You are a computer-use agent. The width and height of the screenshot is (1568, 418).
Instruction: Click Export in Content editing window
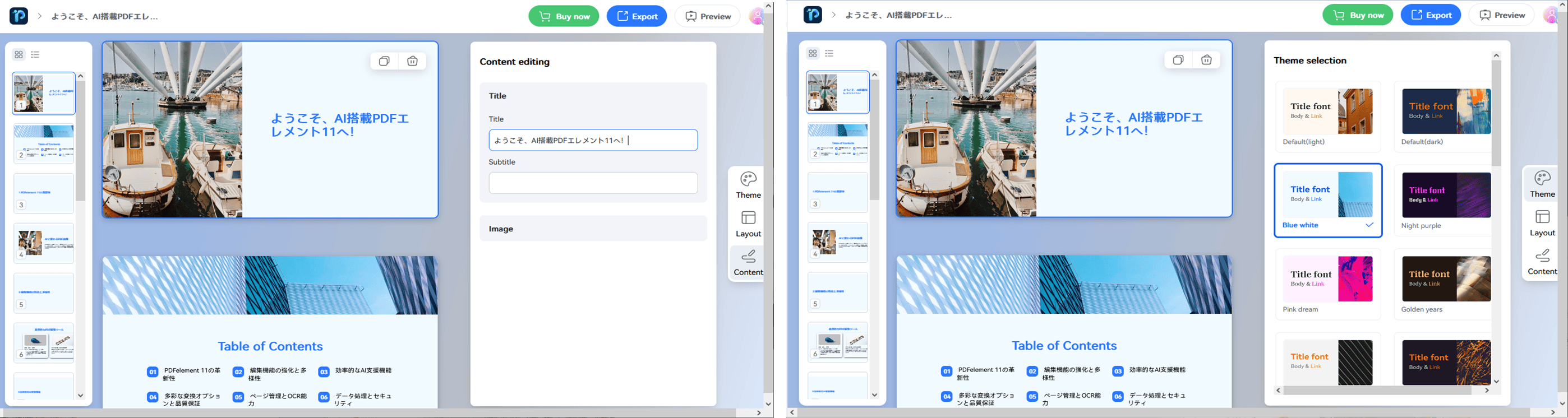tap(637, 16)
